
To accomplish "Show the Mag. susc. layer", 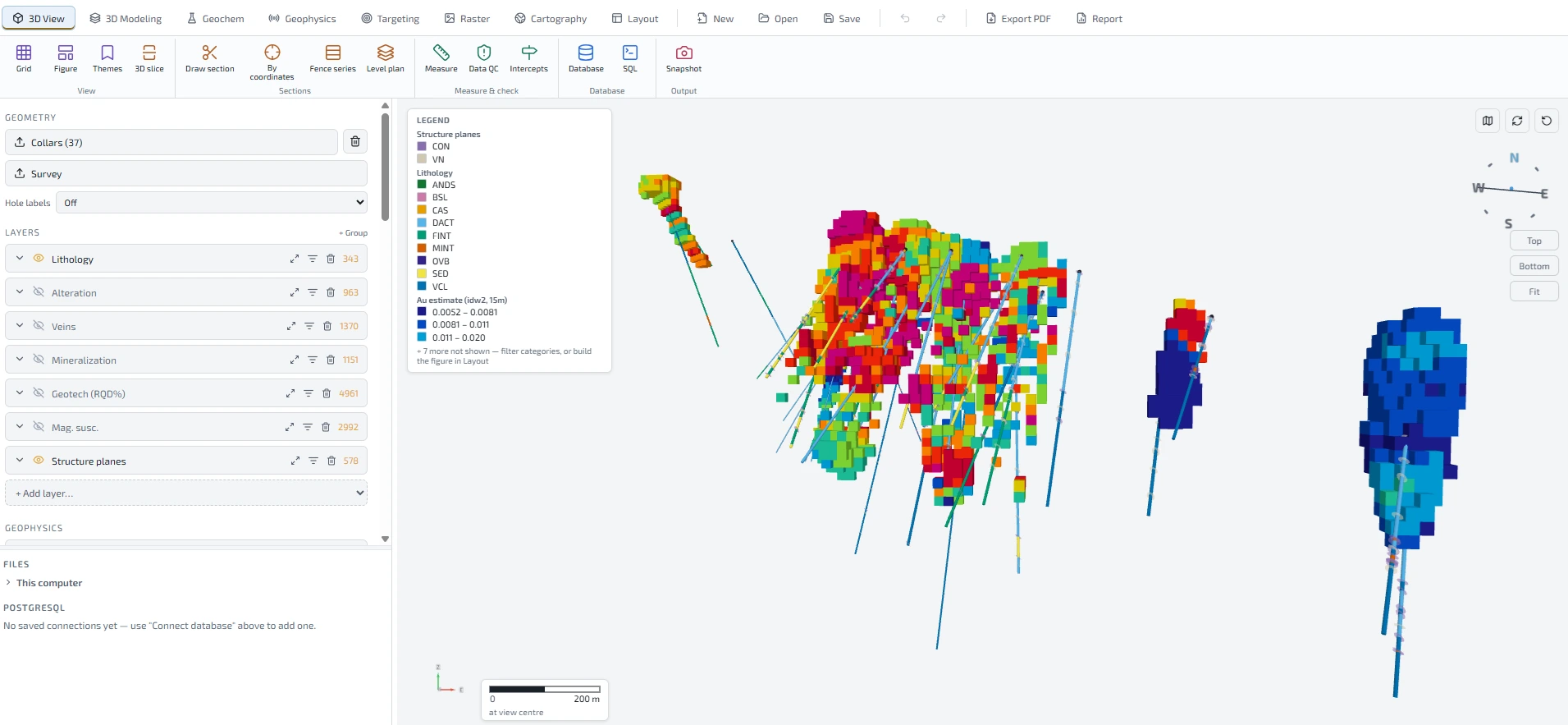I will coord(39,426).
